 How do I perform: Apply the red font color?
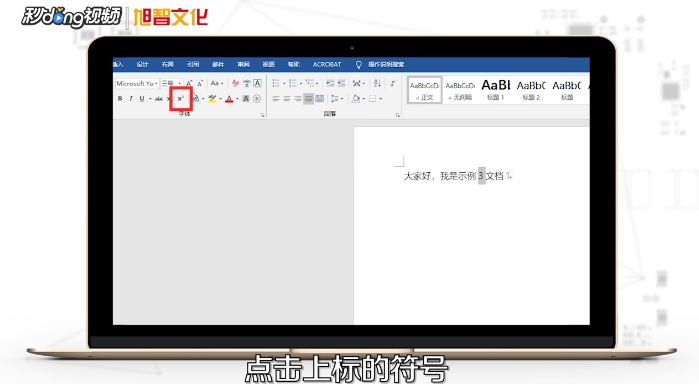pos(229,99)
